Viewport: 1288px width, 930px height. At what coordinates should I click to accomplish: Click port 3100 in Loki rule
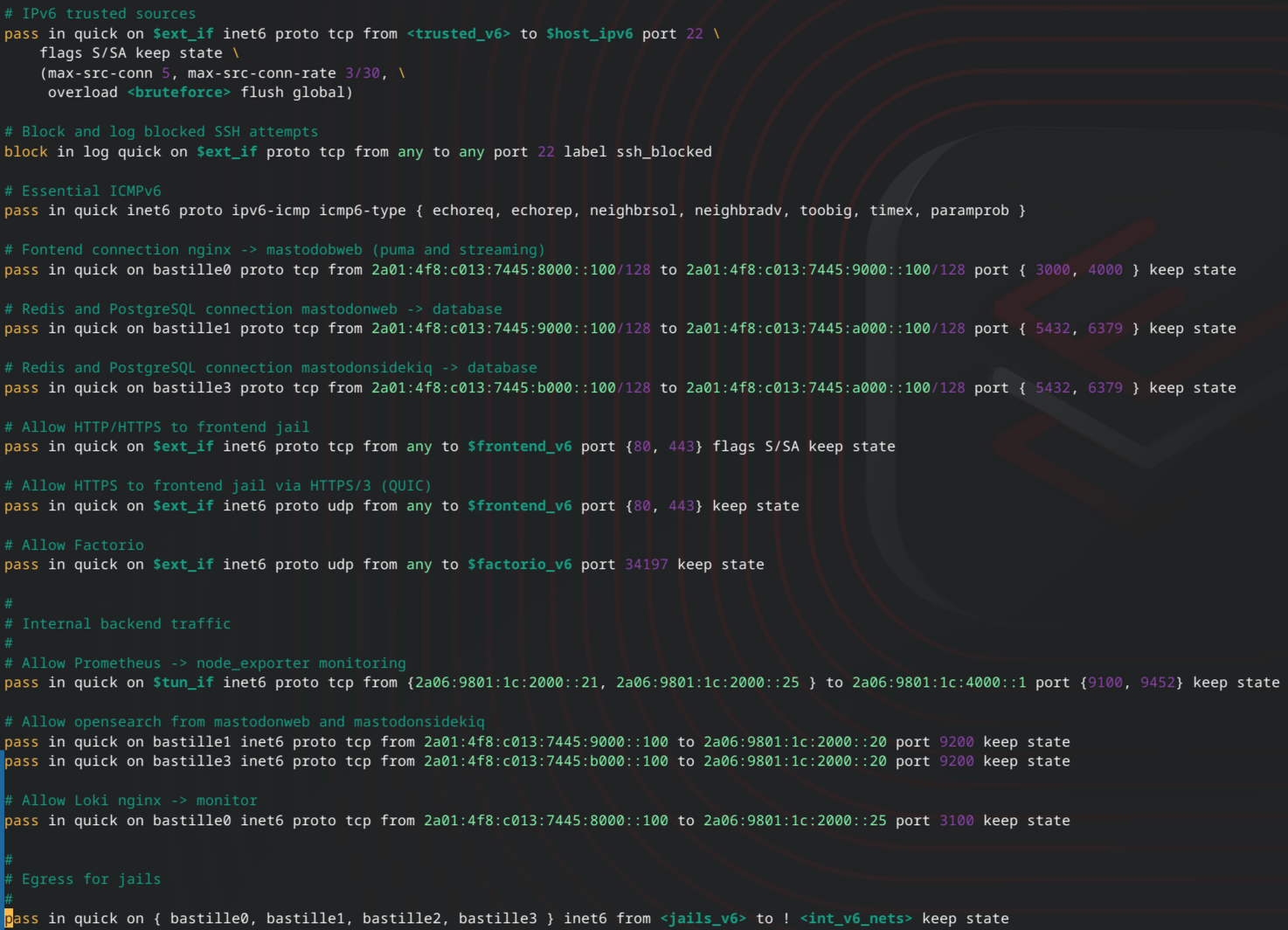[x=956, y=821]
